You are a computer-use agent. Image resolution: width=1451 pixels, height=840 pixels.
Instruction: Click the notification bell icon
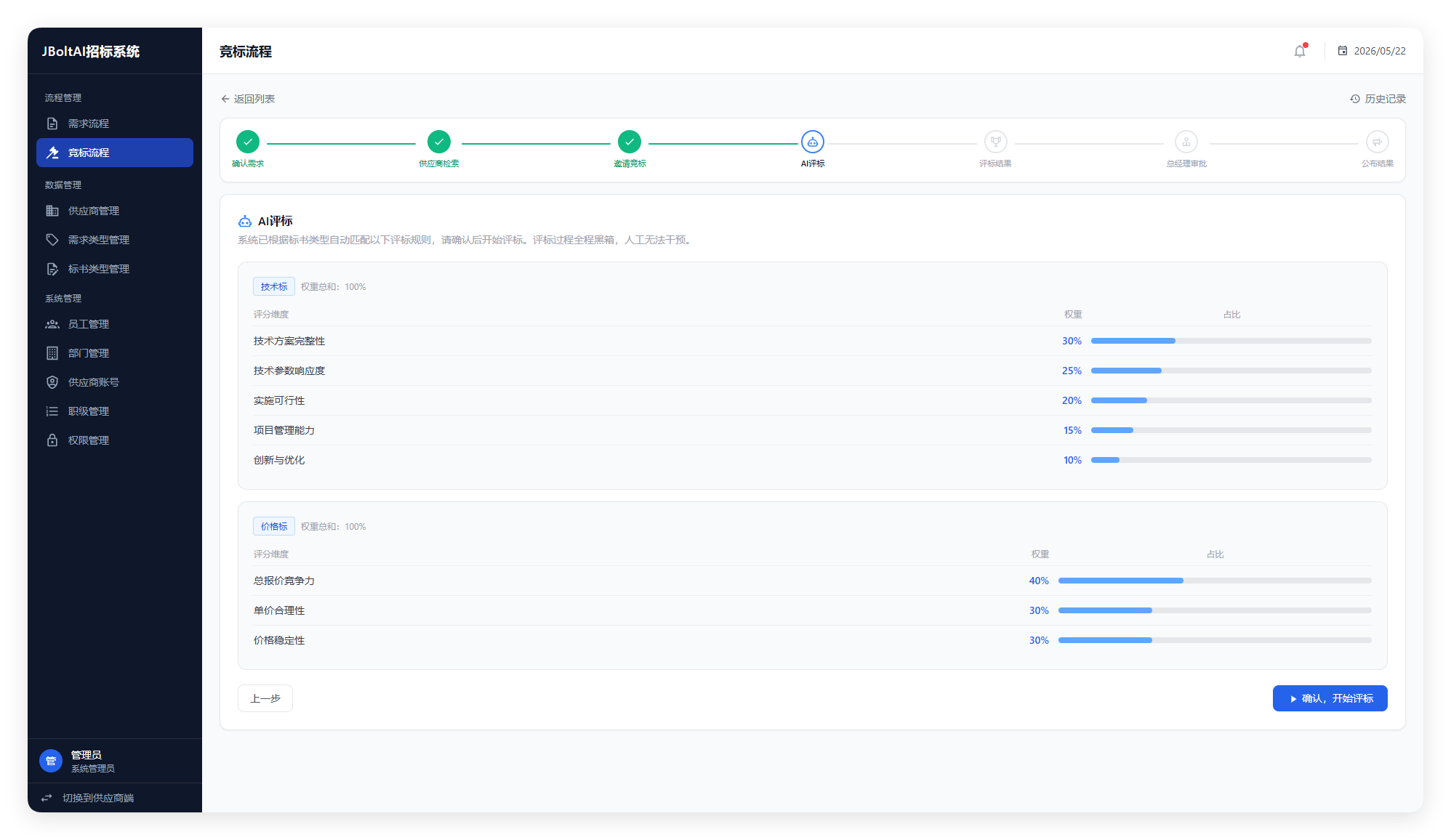pos(1300,51)
